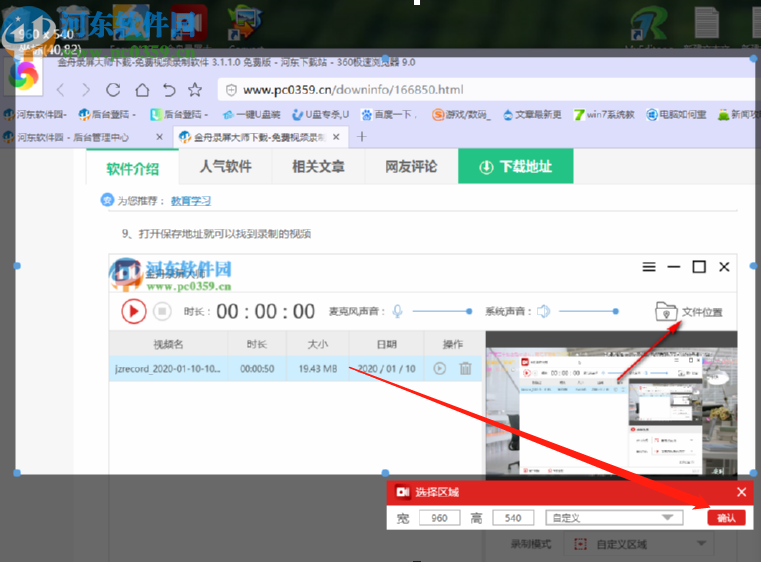Open the 游戏/数码 bookmark
The height and width of the screenshot is (562, 761).
coord(461,115)
